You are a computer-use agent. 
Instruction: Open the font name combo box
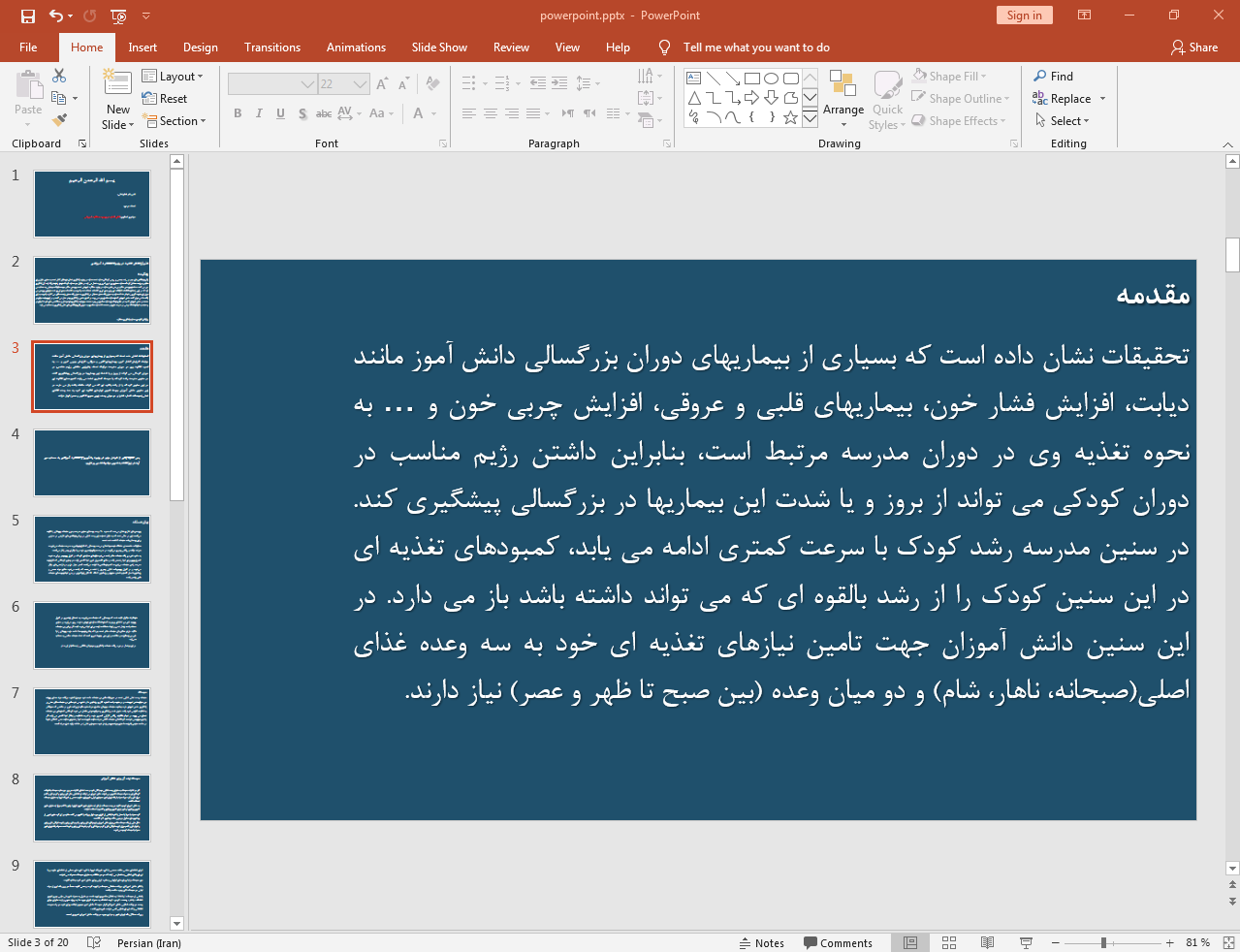coord(272,84)
